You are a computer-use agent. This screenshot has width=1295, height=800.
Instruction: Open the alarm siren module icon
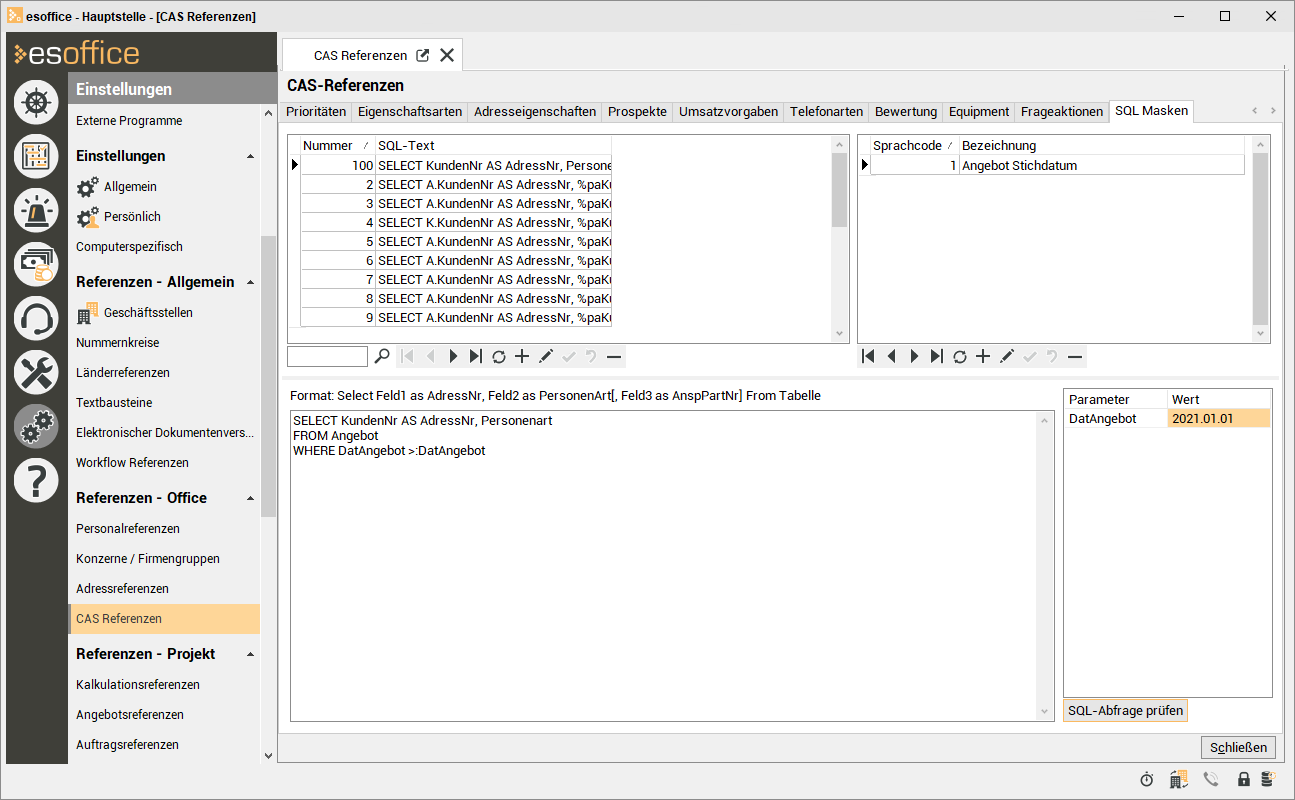36,210
